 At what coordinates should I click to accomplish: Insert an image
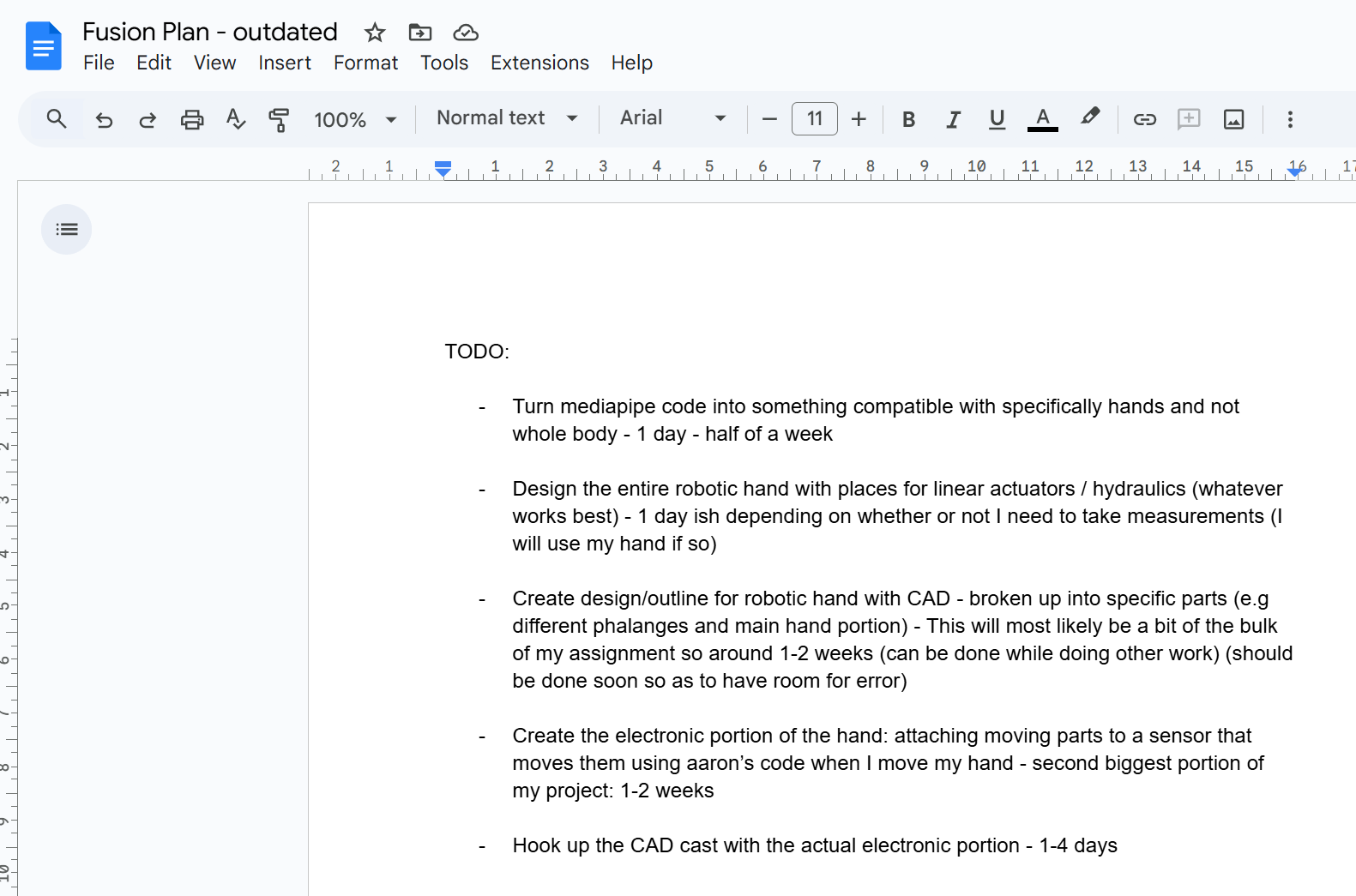(1233, 119)
